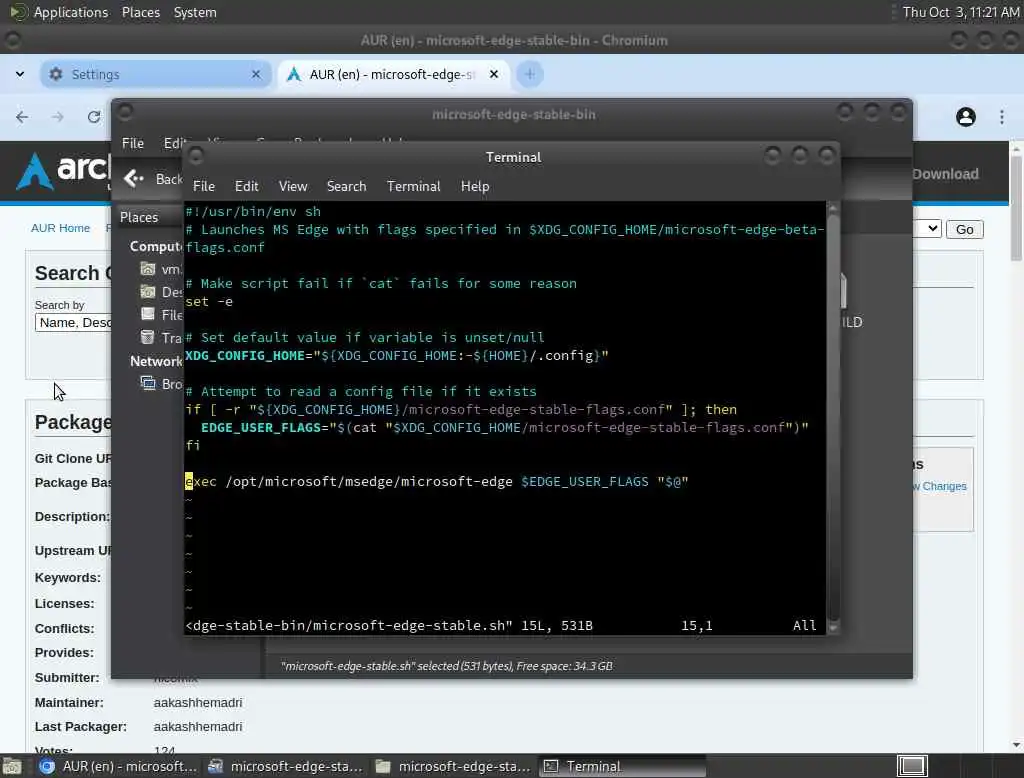Click the View Changes link
Image resolution: width=1024 pixels, height=778 pixels.
click(940, 486)
